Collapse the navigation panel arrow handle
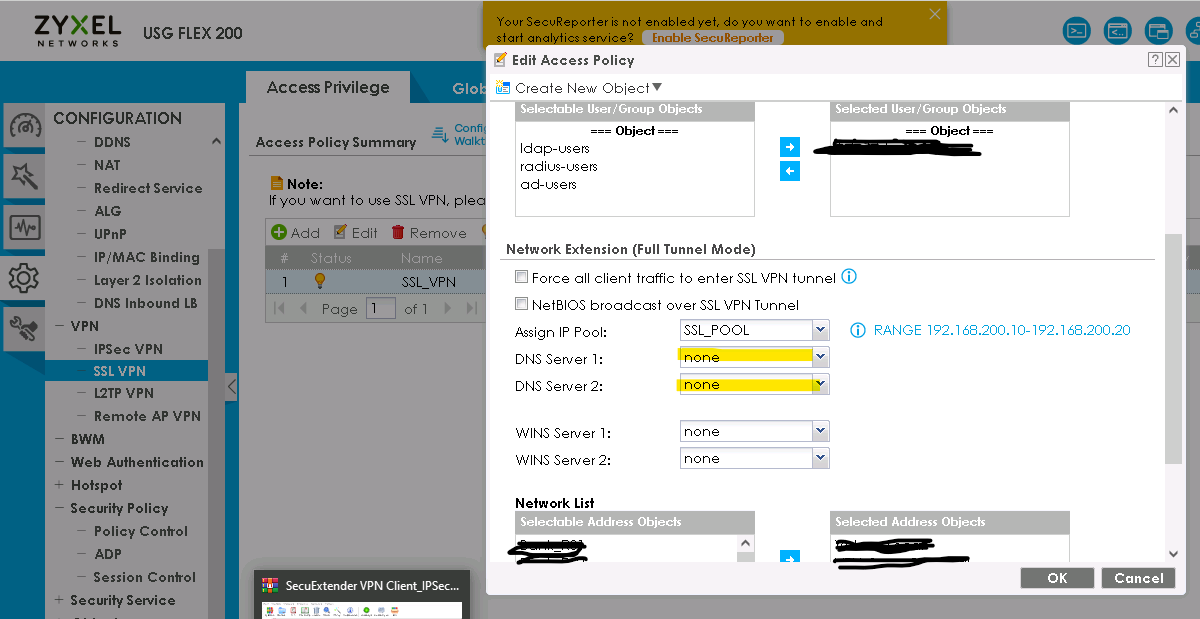1200x619 pixels. click(232, 386)
